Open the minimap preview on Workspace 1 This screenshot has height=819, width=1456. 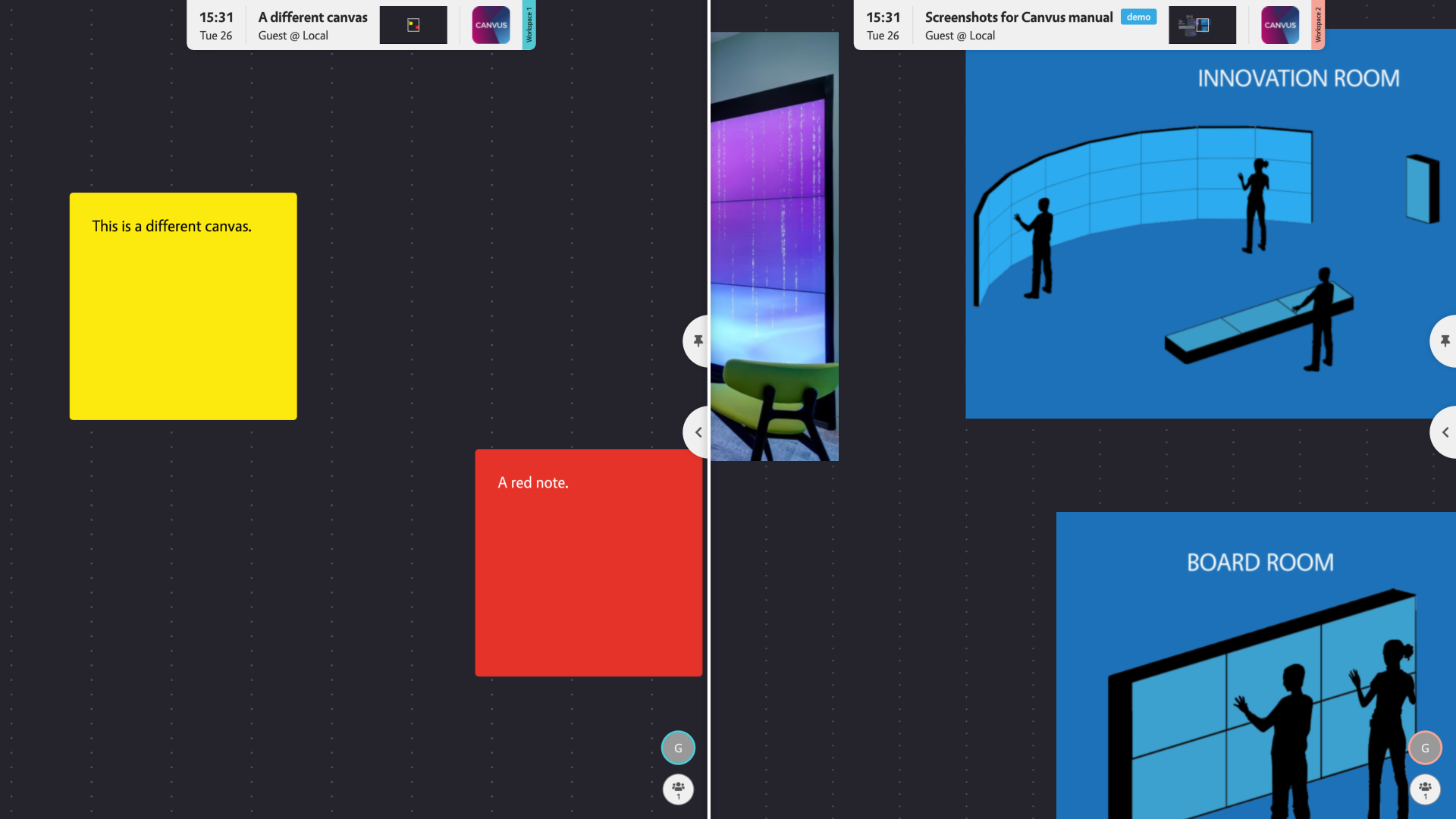click(x=413, y=24)
